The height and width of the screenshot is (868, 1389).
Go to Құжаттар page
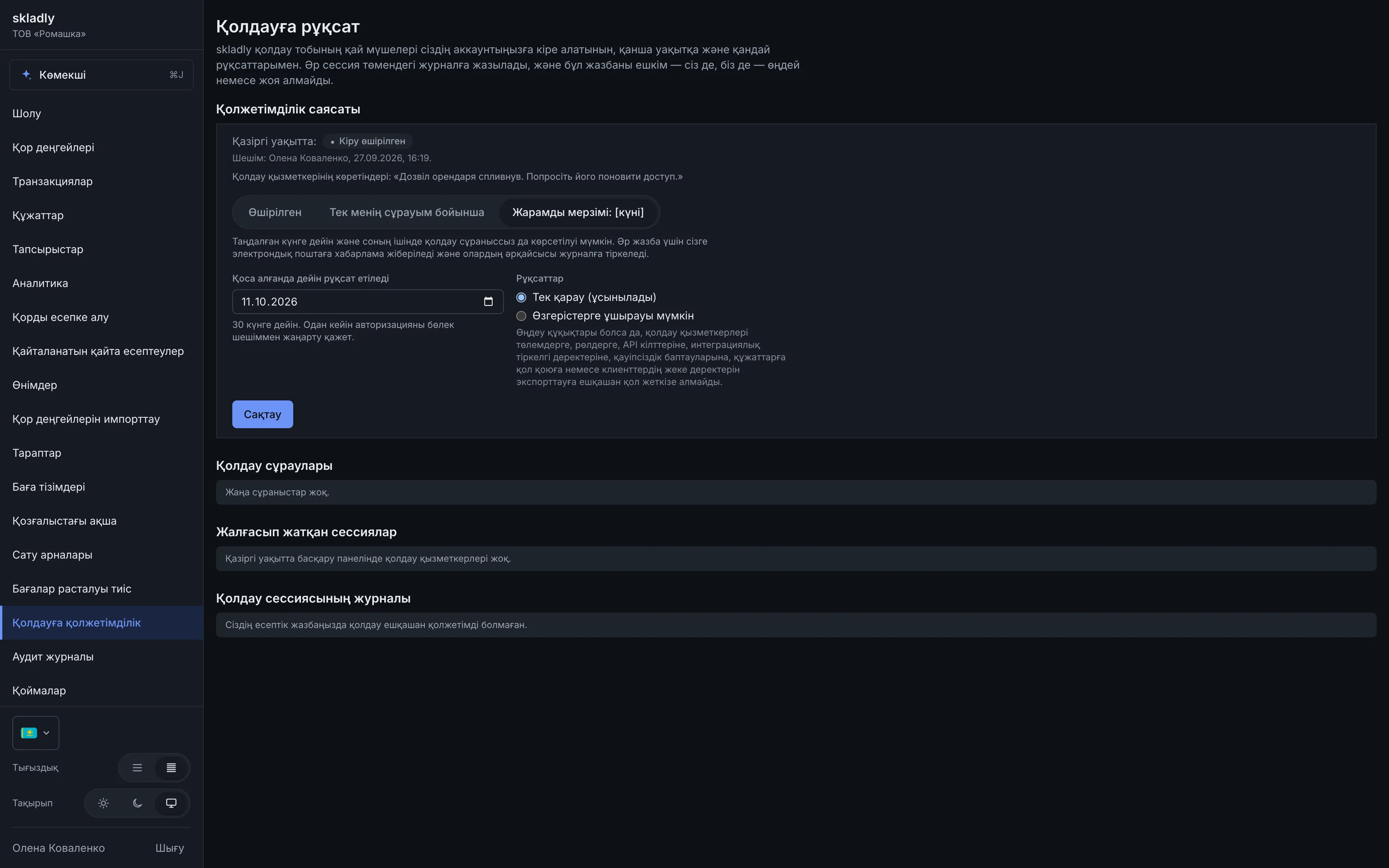pyautogui.click(x=101, y=215)
